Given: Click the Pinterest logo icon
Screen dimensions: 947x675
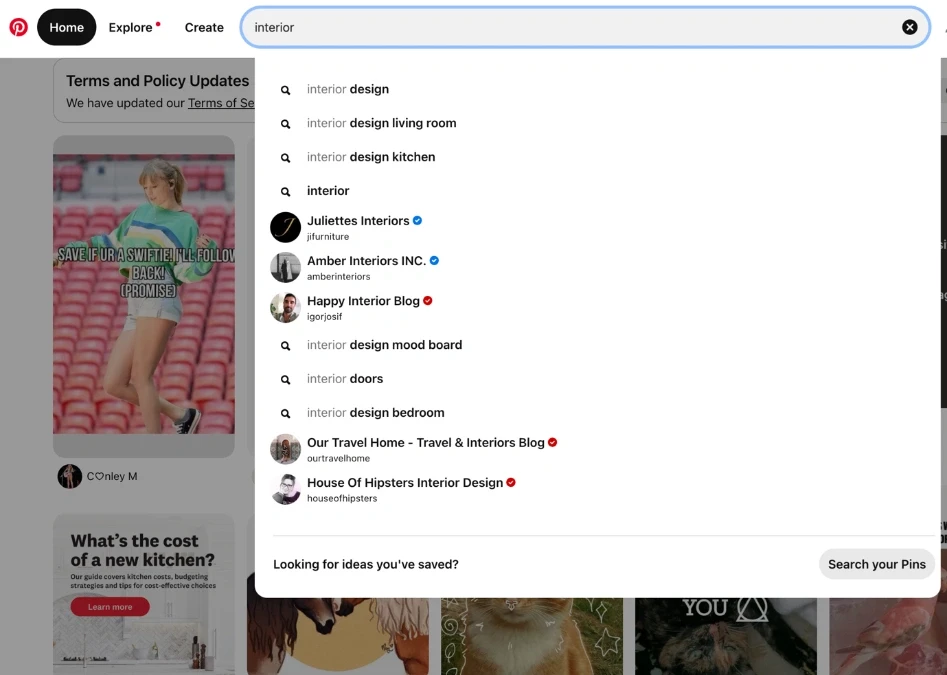Looking at the screenshot, I should (18, 27).
